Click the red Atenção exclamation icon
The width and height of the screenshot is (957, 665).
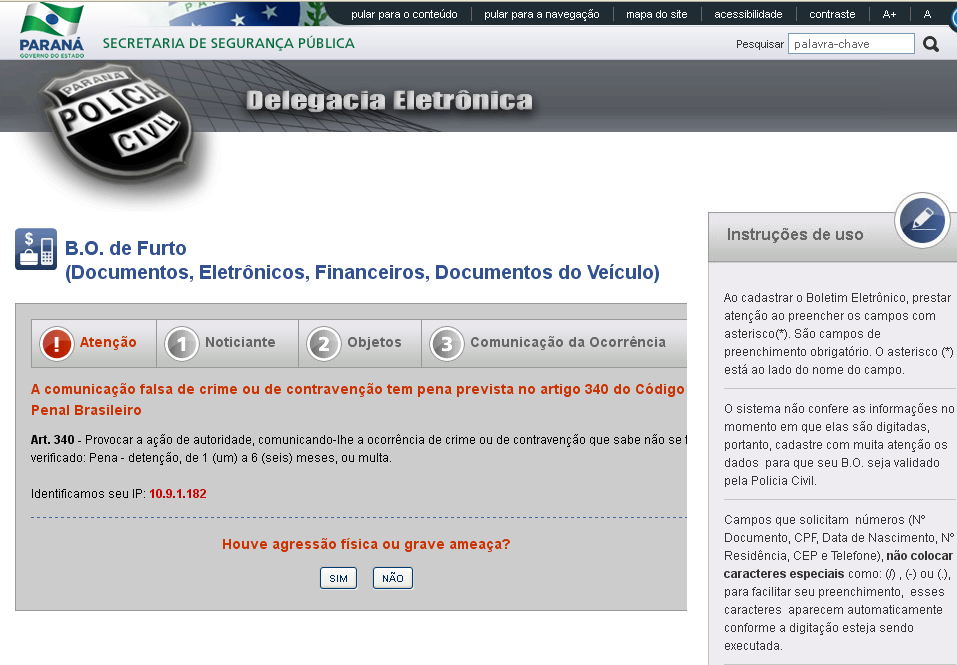(x=57, y=343)
